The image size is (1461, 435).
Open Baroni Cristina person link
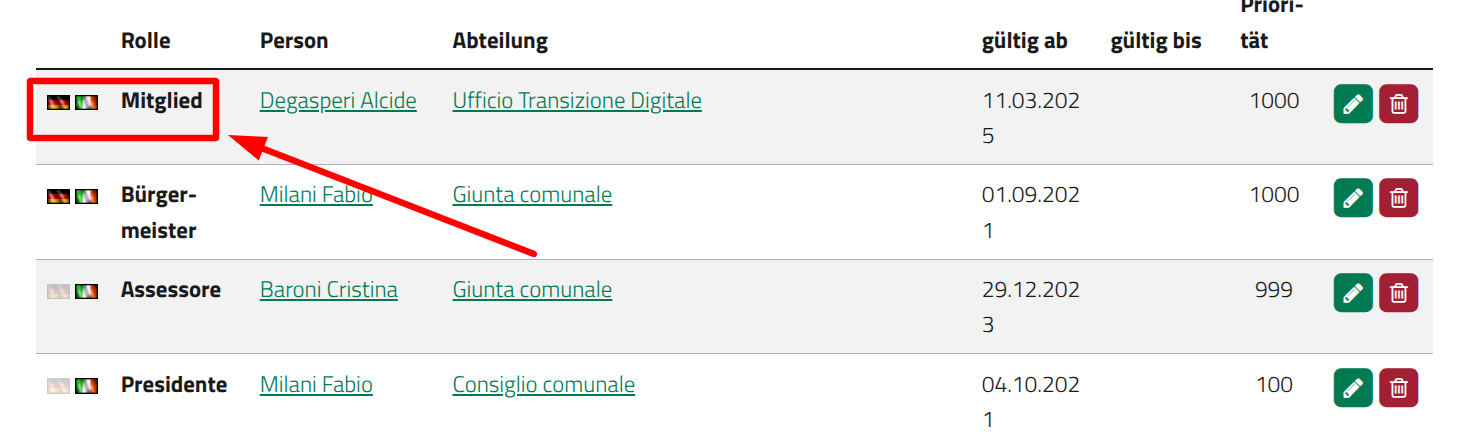pos(329,290)
